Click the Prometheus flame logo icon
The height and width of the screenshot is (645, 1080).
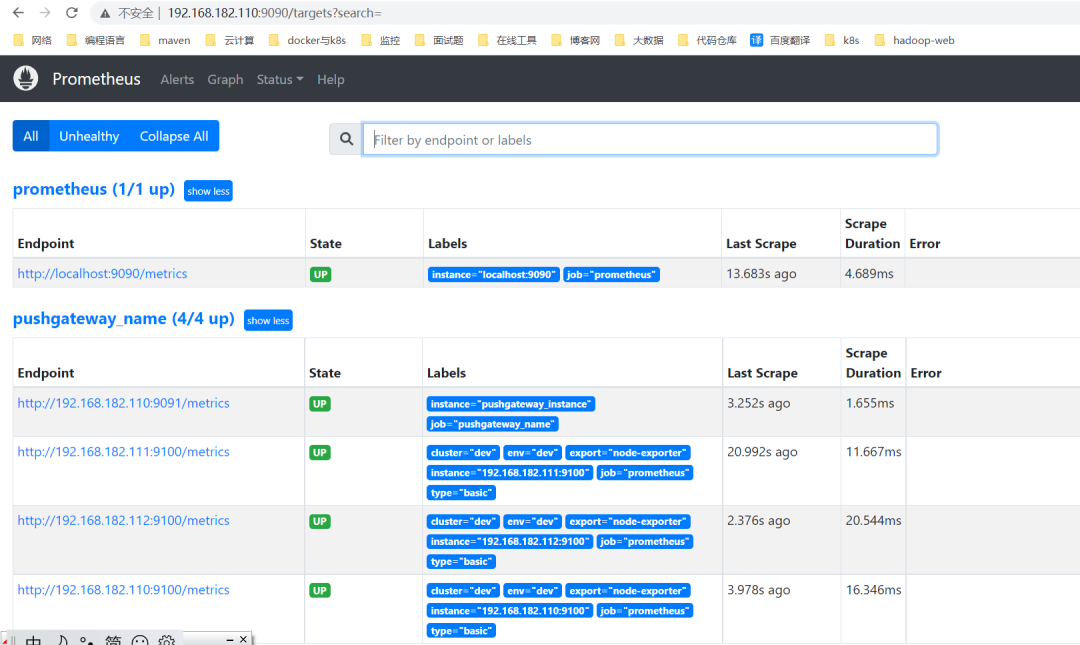pos(25,79)
